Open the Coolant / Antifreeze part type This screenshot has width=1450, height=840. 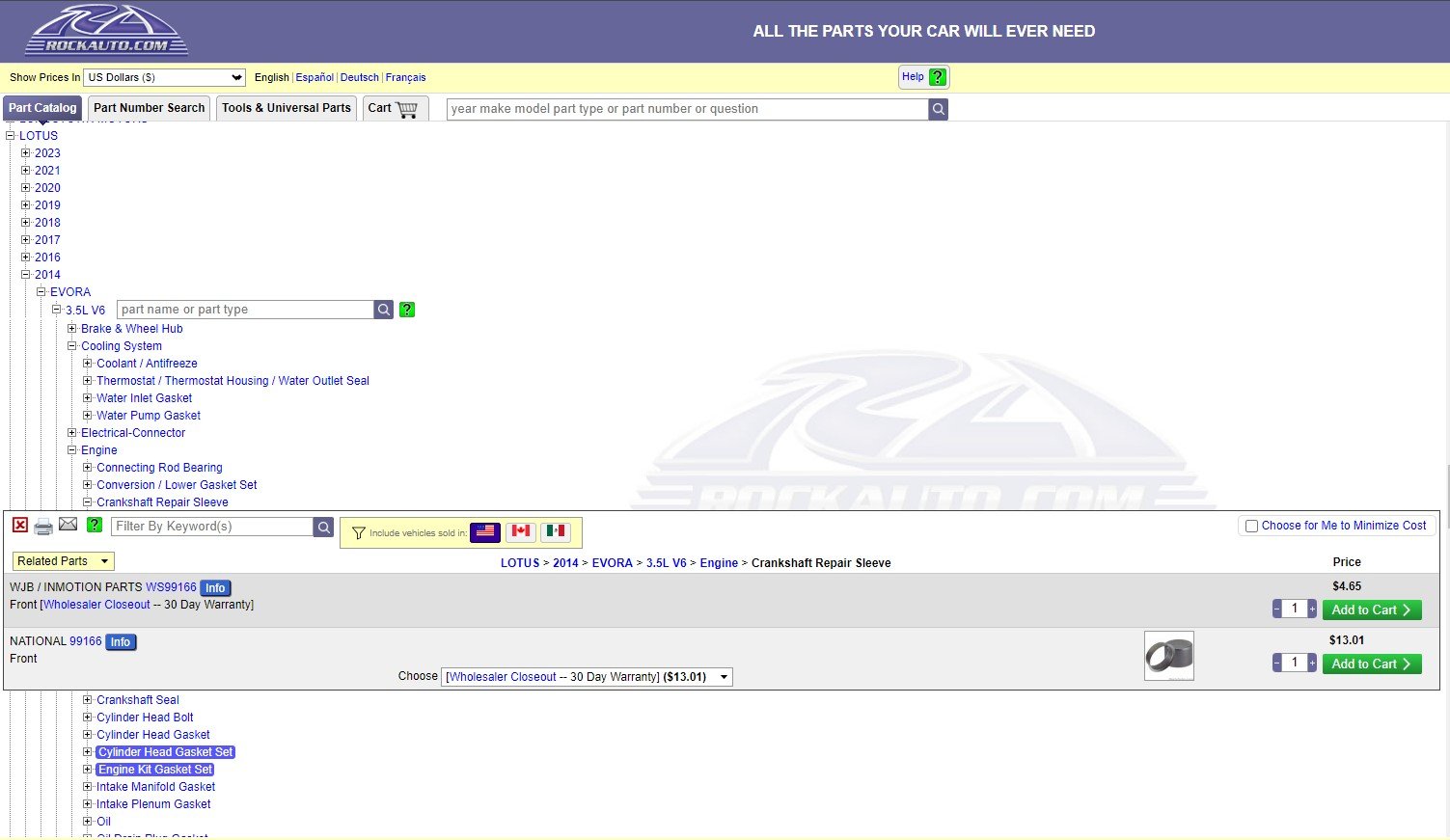pos(147,364)
